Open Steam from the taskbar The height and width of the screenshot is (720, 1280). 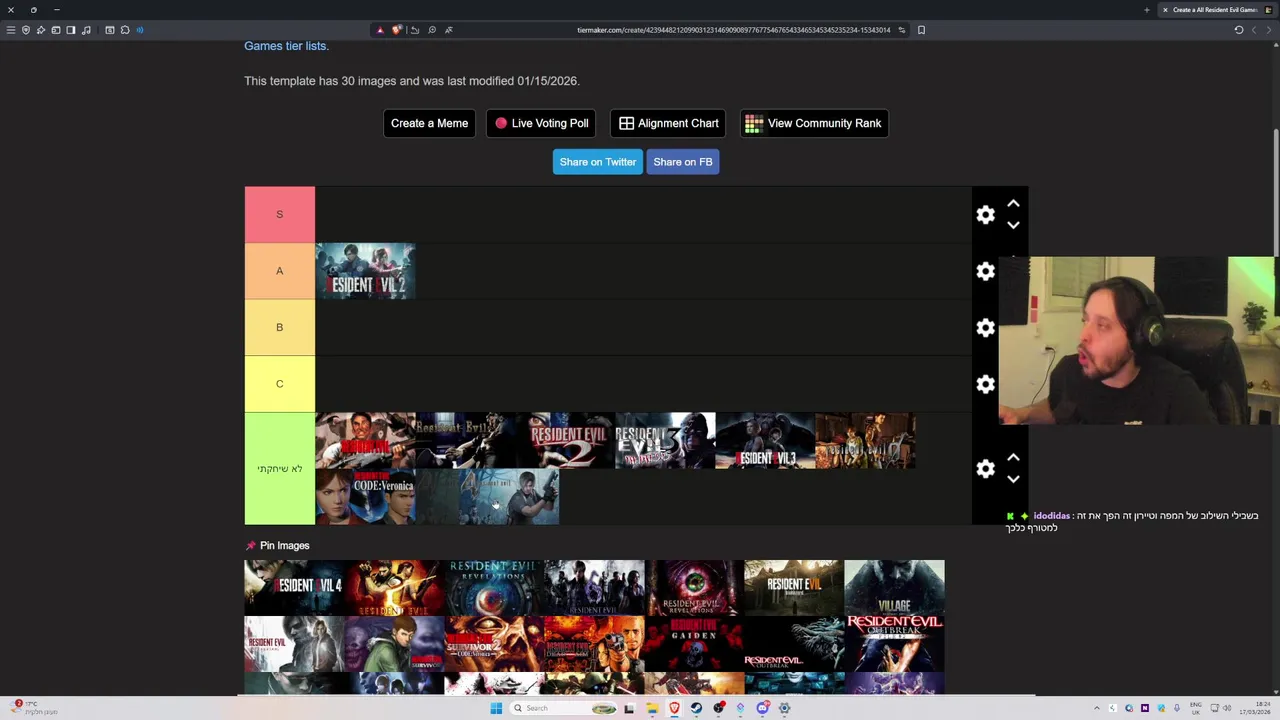click(x=696, y=708)
